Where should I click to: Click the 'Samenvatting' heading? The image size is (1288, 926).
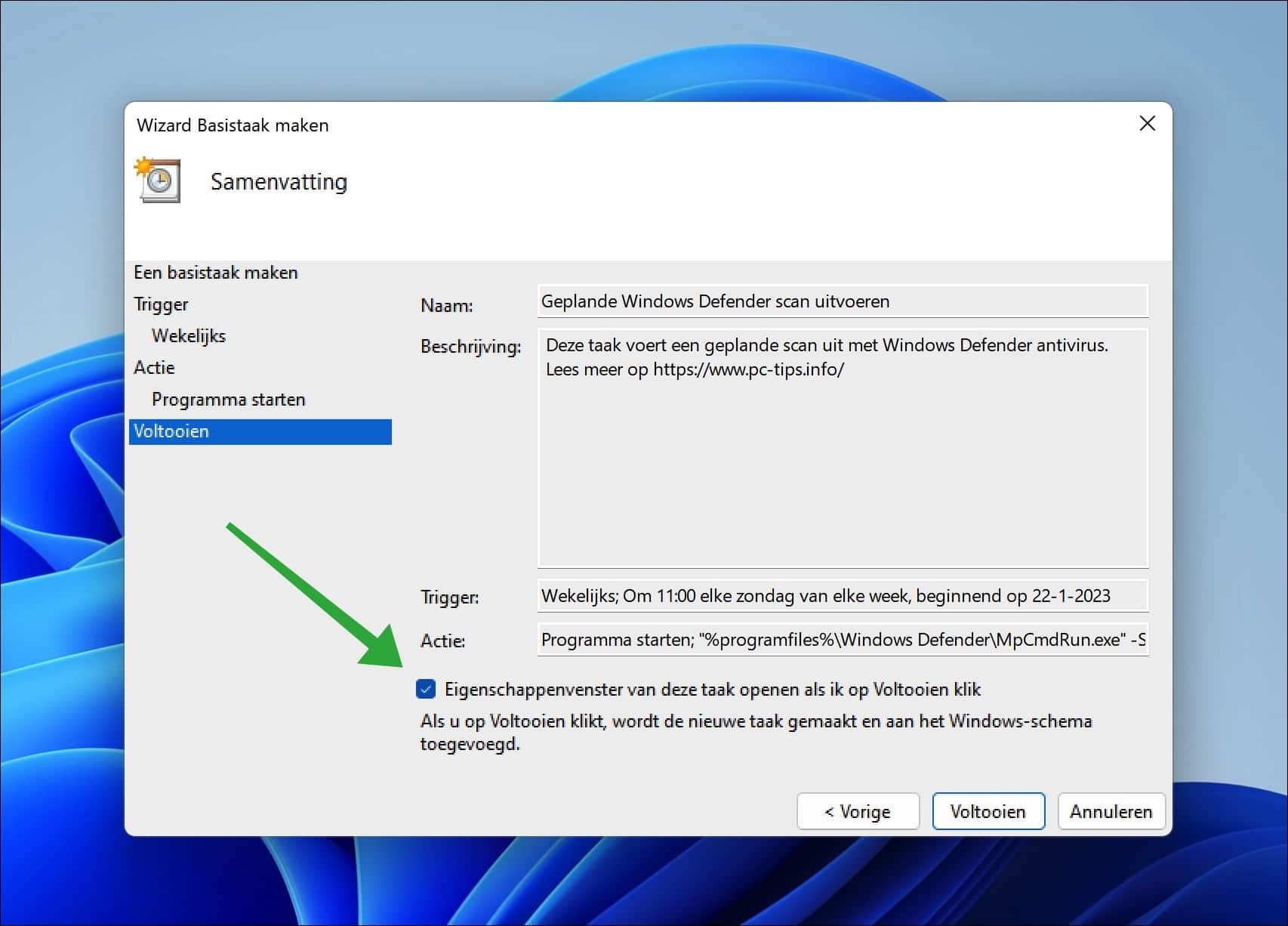[279, 181]
